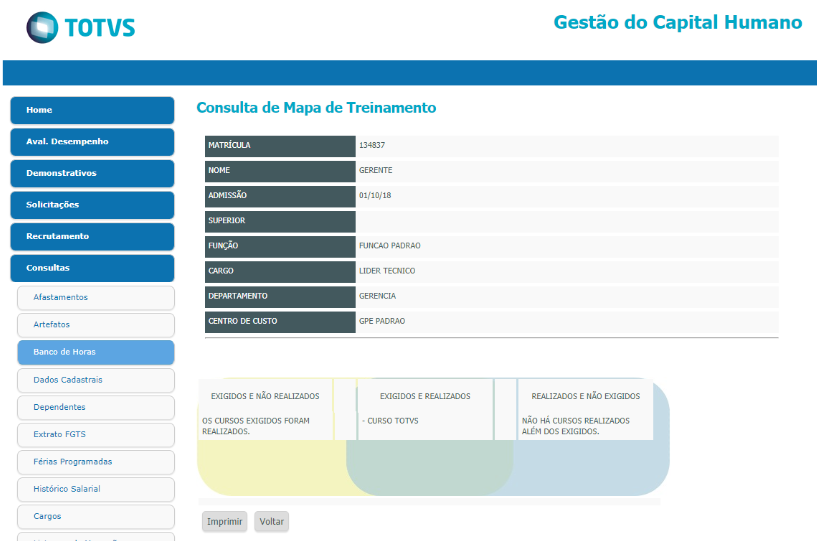Select Dependentes submenu item
The image size is (817, 541).
[96, 407]
